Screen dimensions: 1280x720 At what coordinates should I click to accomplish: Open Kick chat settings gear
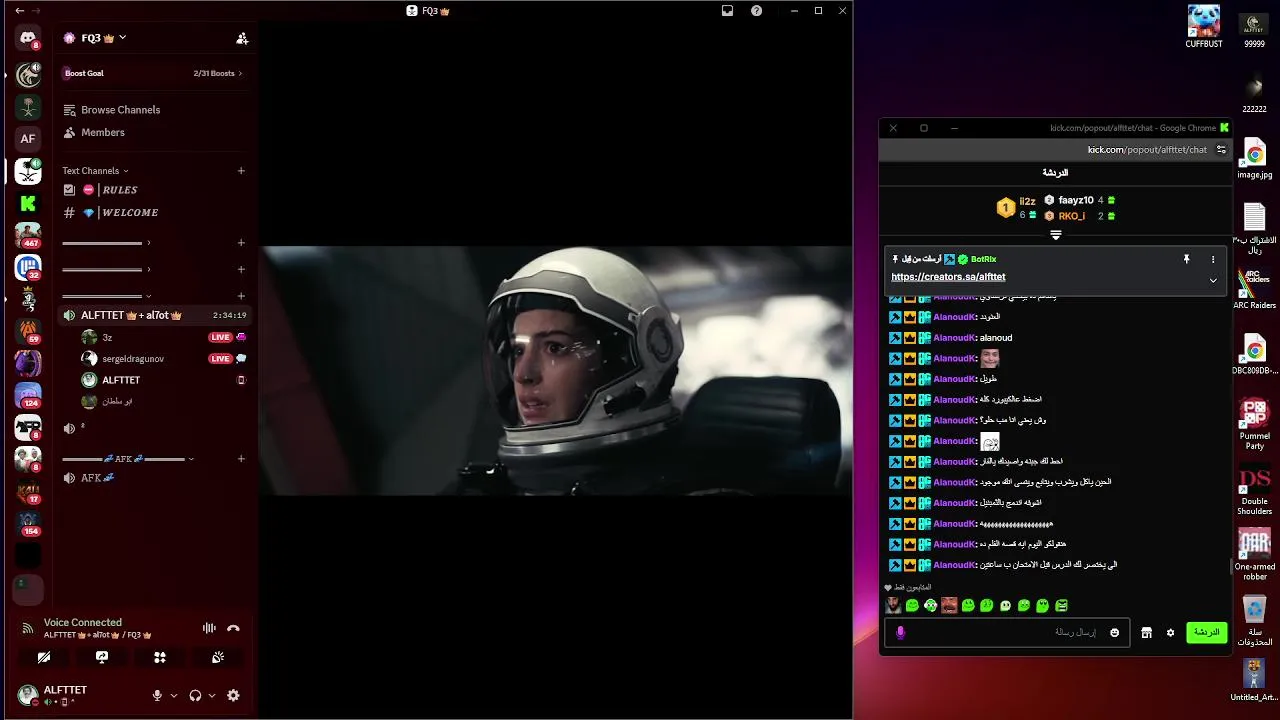point(1170,632)
